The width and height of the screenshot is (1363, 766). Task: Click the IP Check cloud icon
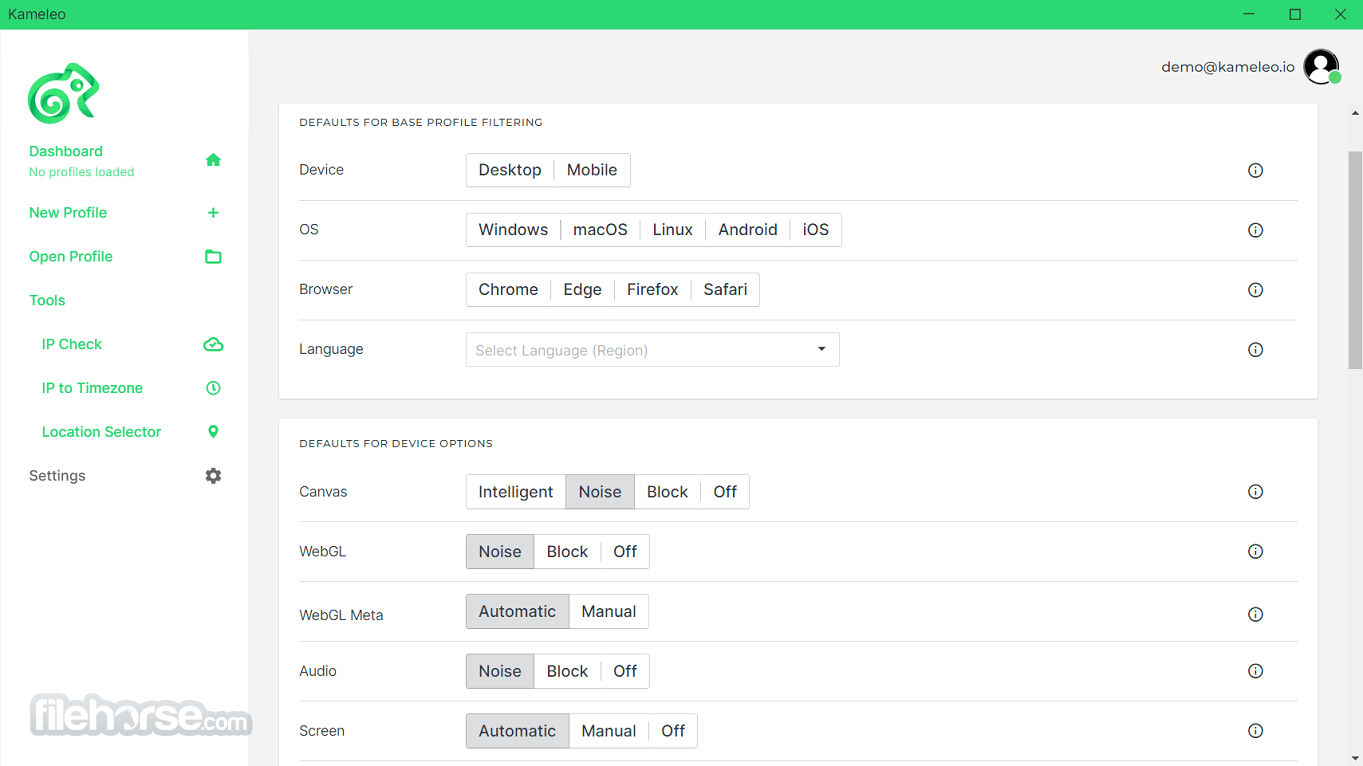pos(213,344)
